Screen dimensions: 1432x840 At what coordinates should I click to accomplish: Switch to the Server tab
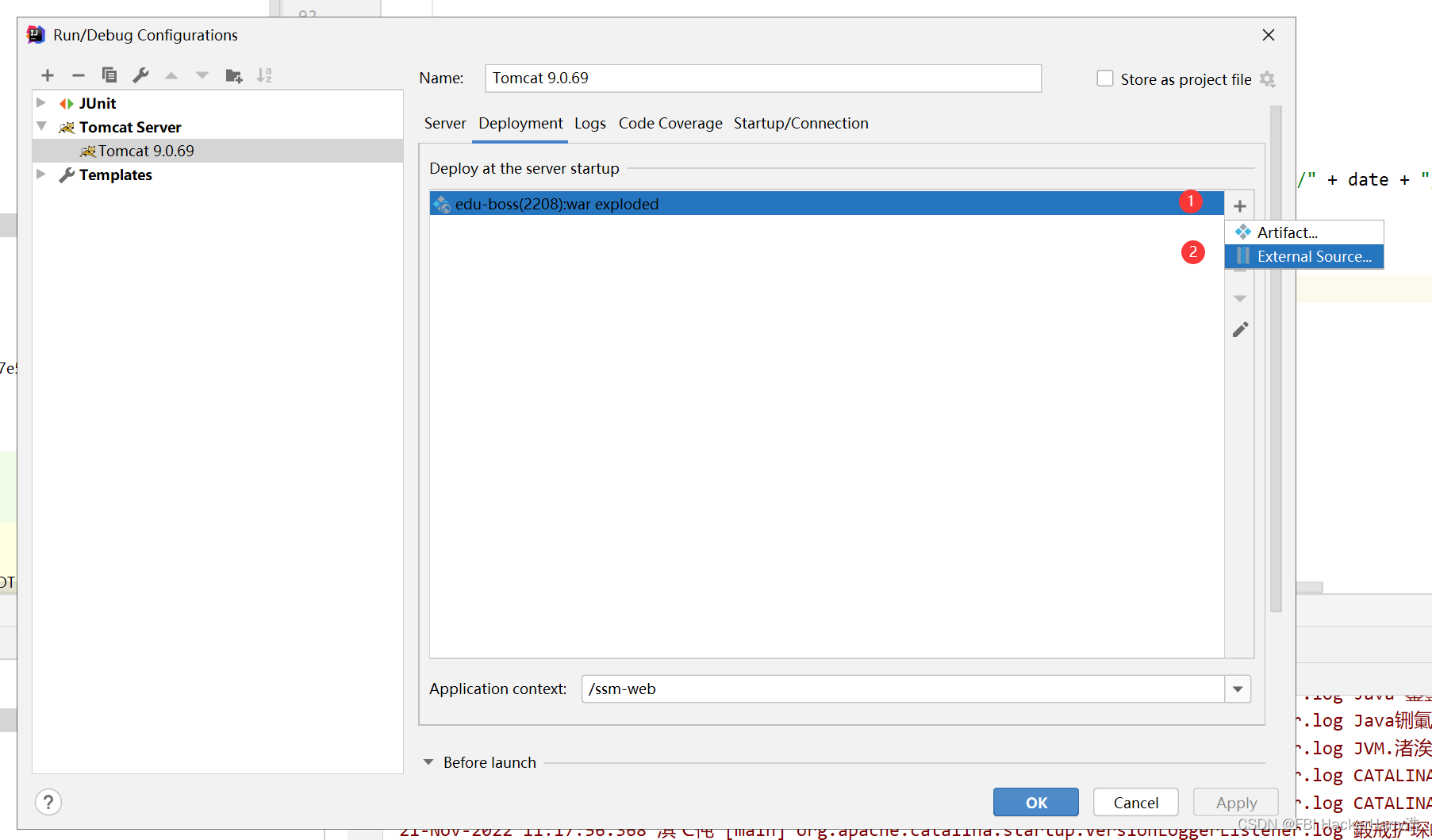click(445, 124)
